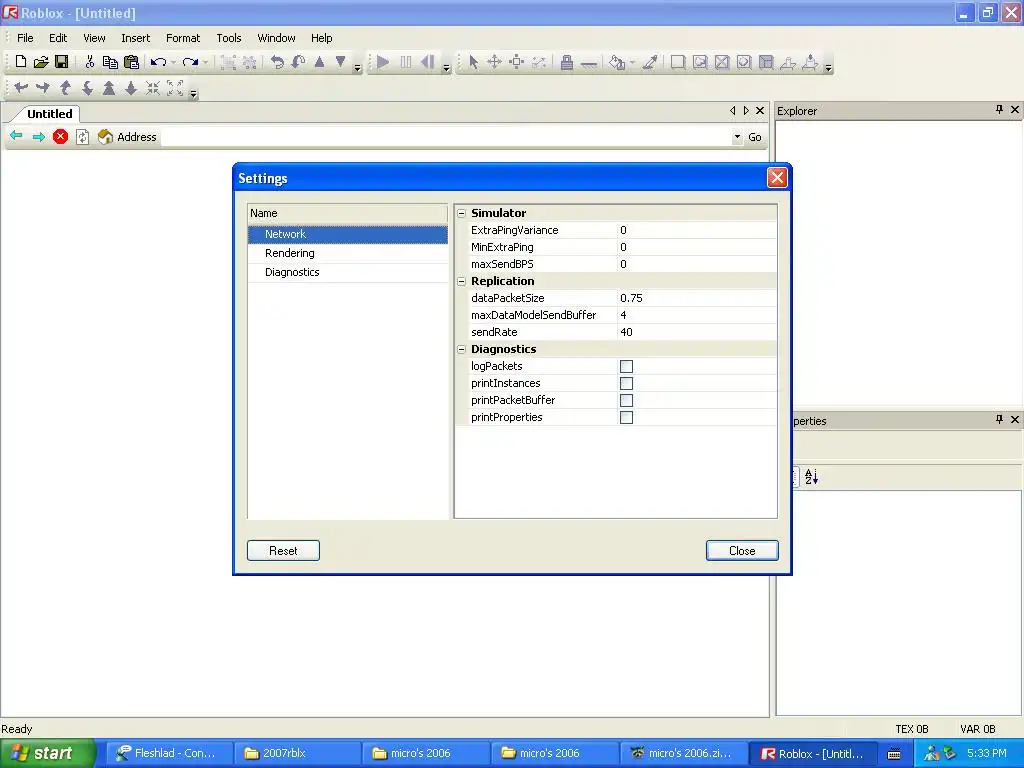The image size is (1024, 768).
Task: Click the Pause simulation button
Action: (x=406, y=62)
